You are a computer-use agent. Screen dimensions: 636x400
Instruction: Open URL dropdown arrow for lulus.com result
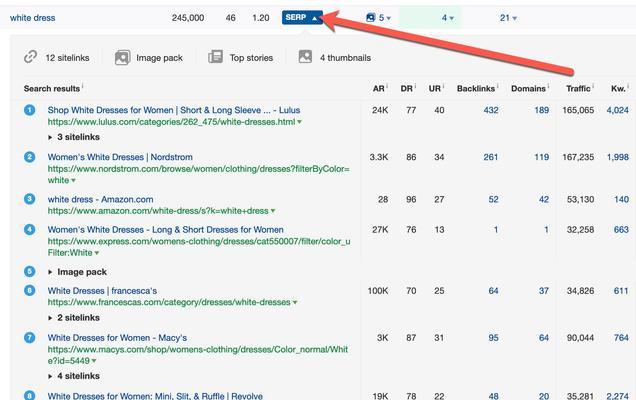(x=299, y=122)
